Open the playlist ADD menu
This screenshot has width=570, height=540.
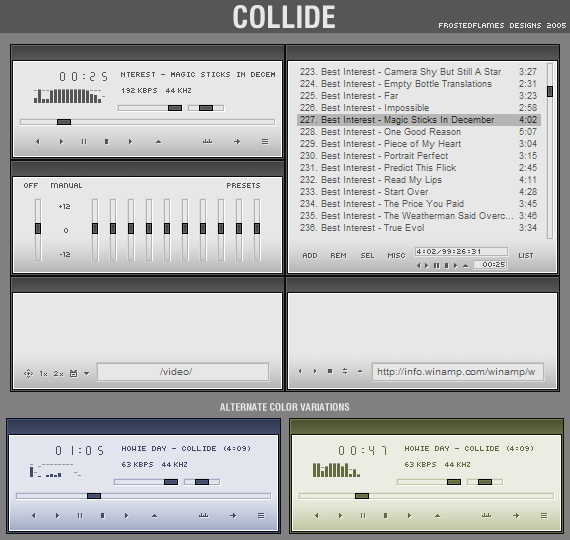pyautogui.click(x=310, y=256)
